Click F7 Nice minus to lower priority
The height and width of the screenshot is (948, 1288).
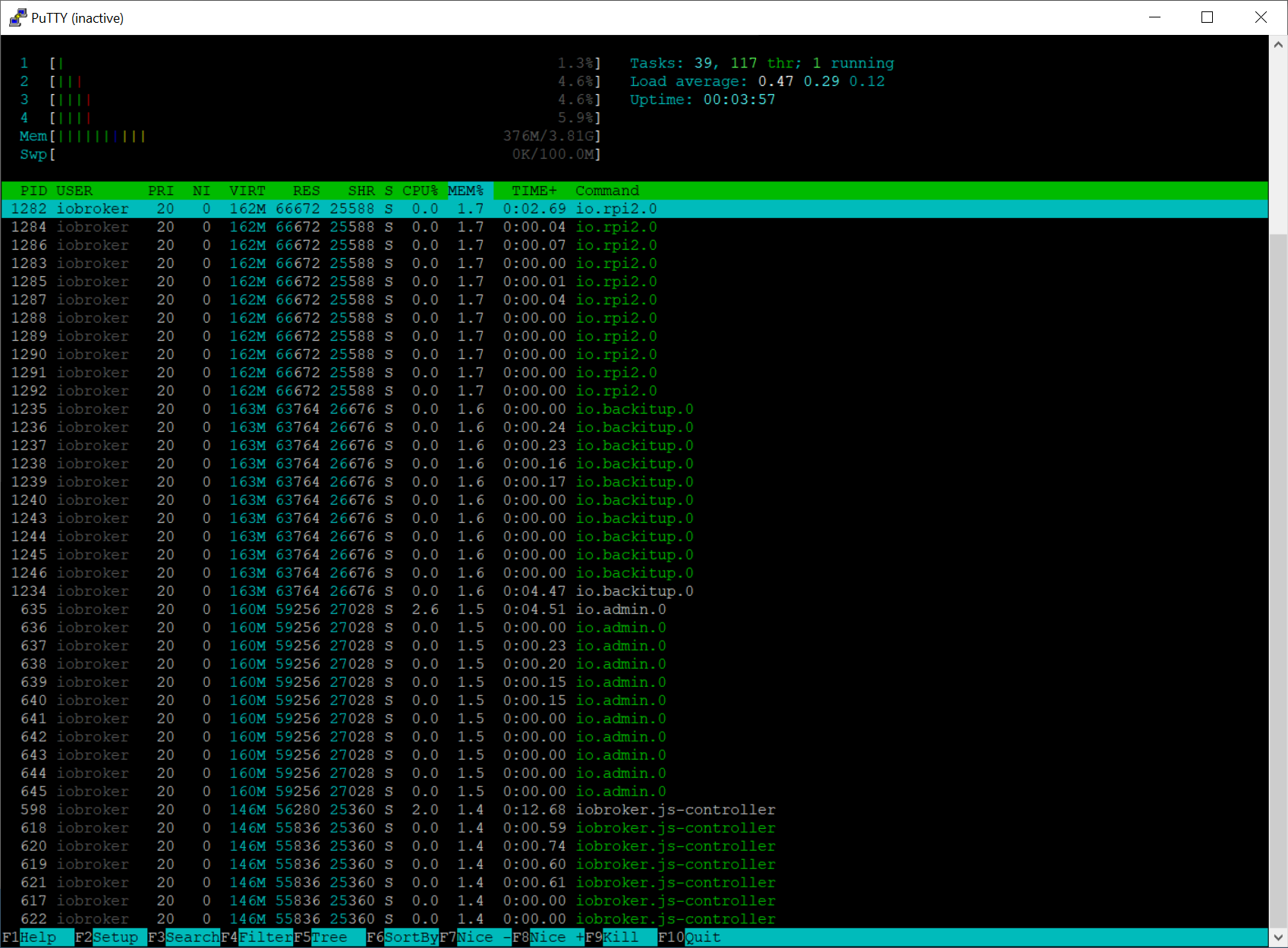click(475, 937)
